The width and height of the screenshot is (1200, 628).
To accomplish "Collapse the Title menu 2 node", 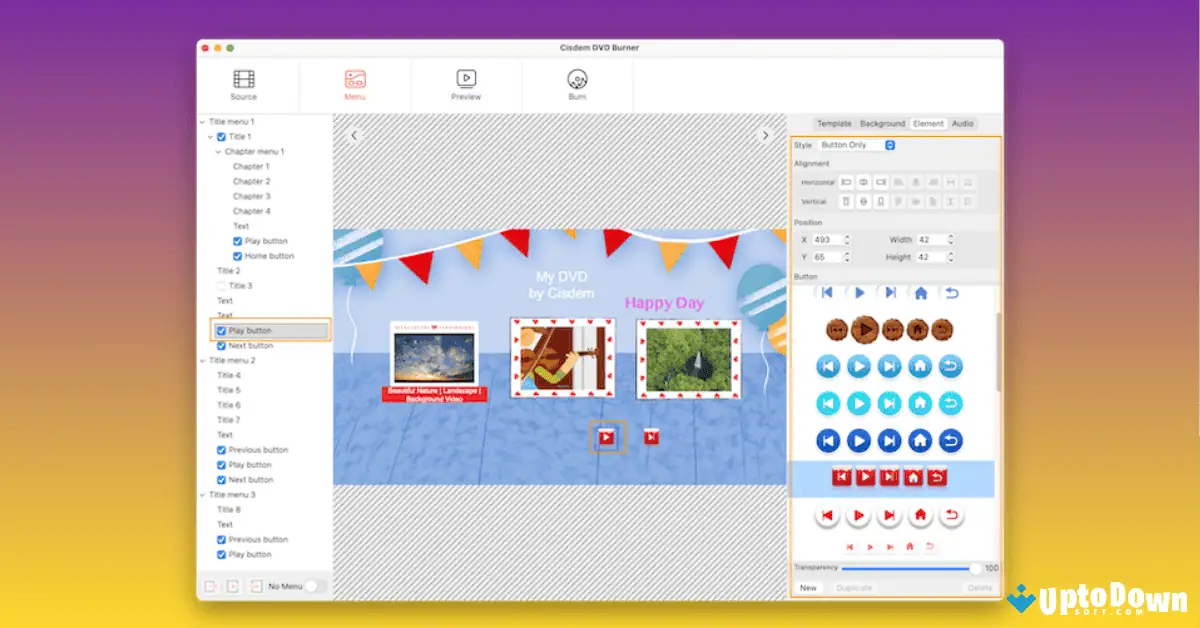I will (x=202, y=360).
